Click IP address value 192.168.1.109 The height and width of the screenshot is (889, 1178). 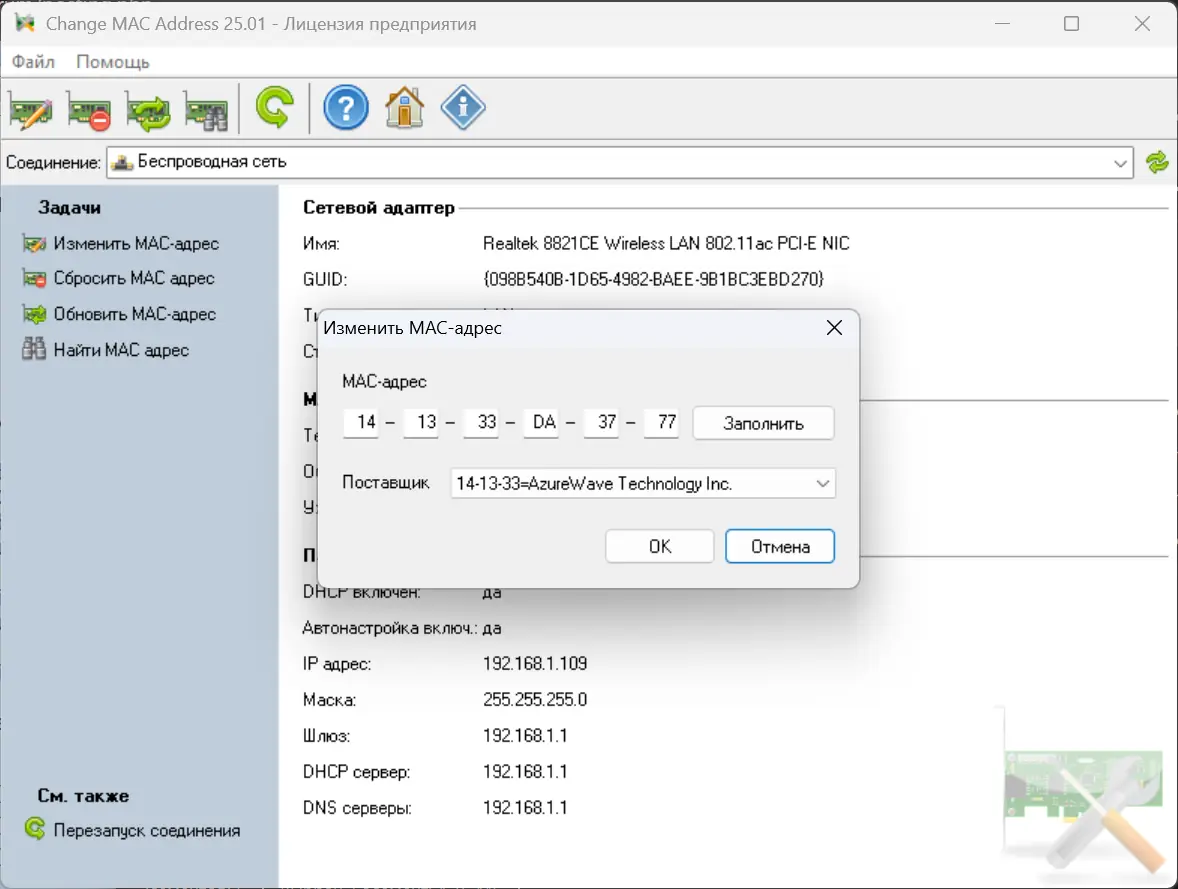coord(535,664)
